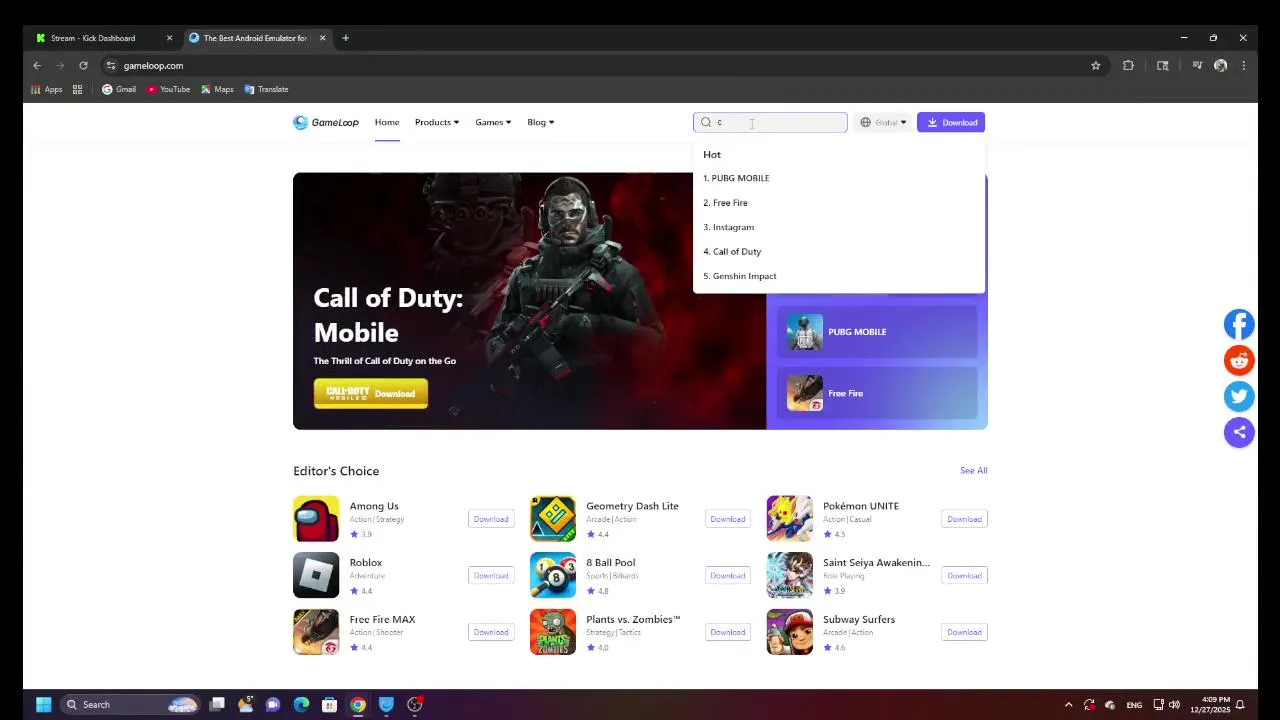Image resolution: width=1280 pixels, height=720 pixels.
Task: Expand the Blog dropdown menu
Action: [541, 122]
